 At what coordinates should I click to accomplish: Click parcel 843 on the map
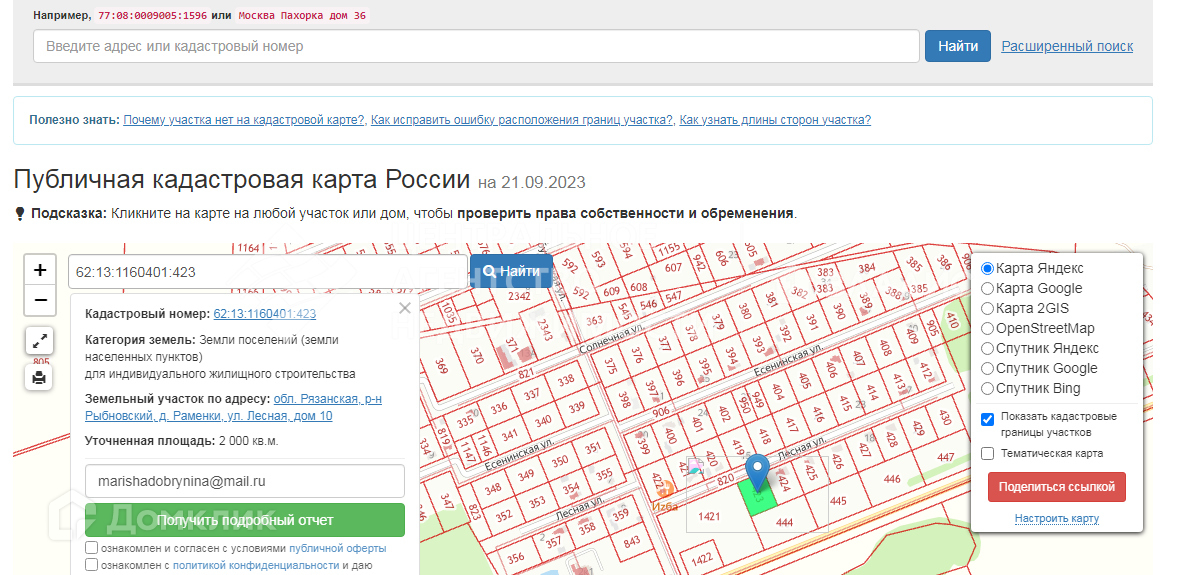click(x=631, y=541)
